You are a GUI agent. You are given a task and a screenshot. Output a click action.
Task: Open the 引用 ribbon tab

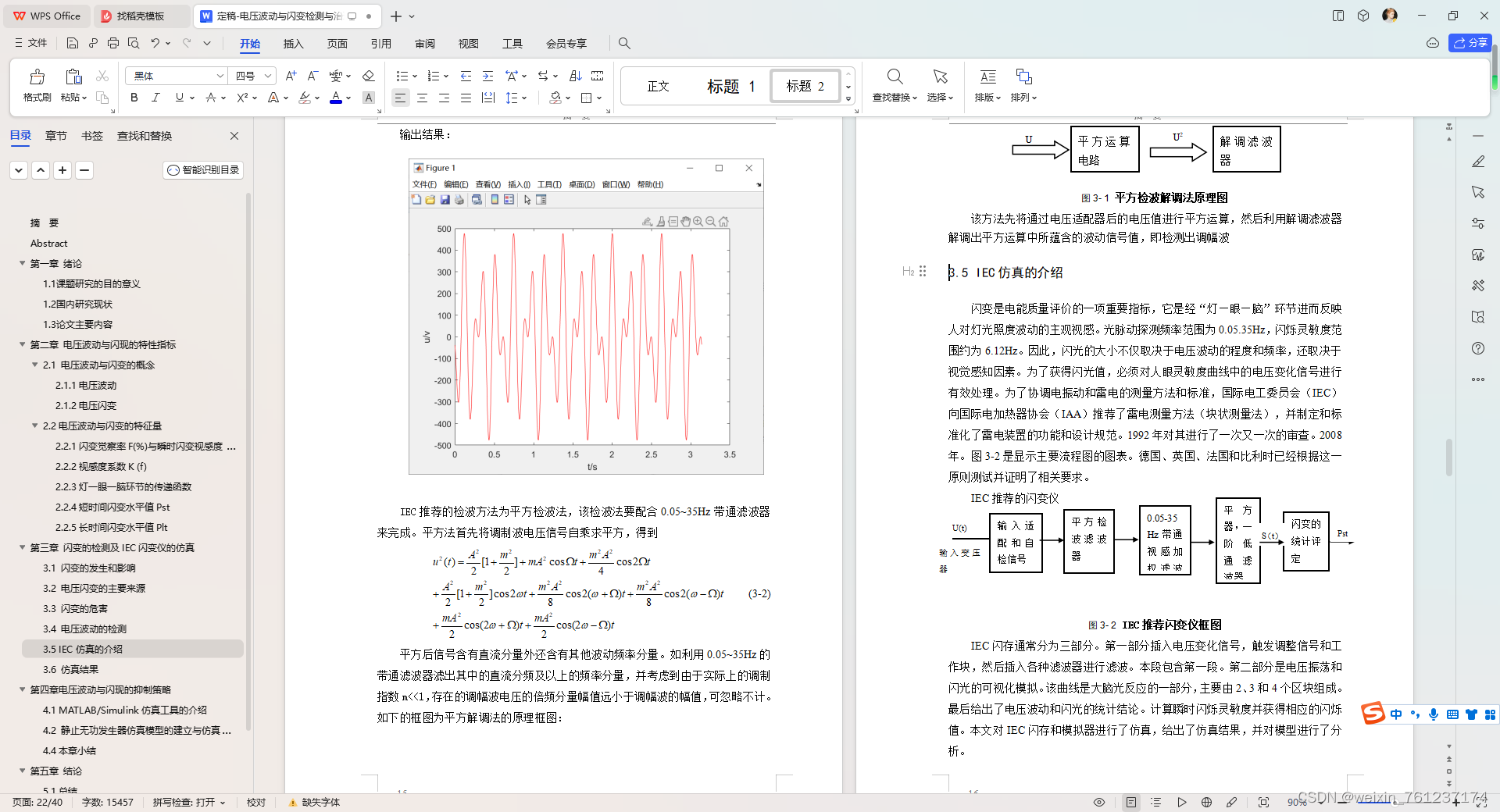[380, 44]
